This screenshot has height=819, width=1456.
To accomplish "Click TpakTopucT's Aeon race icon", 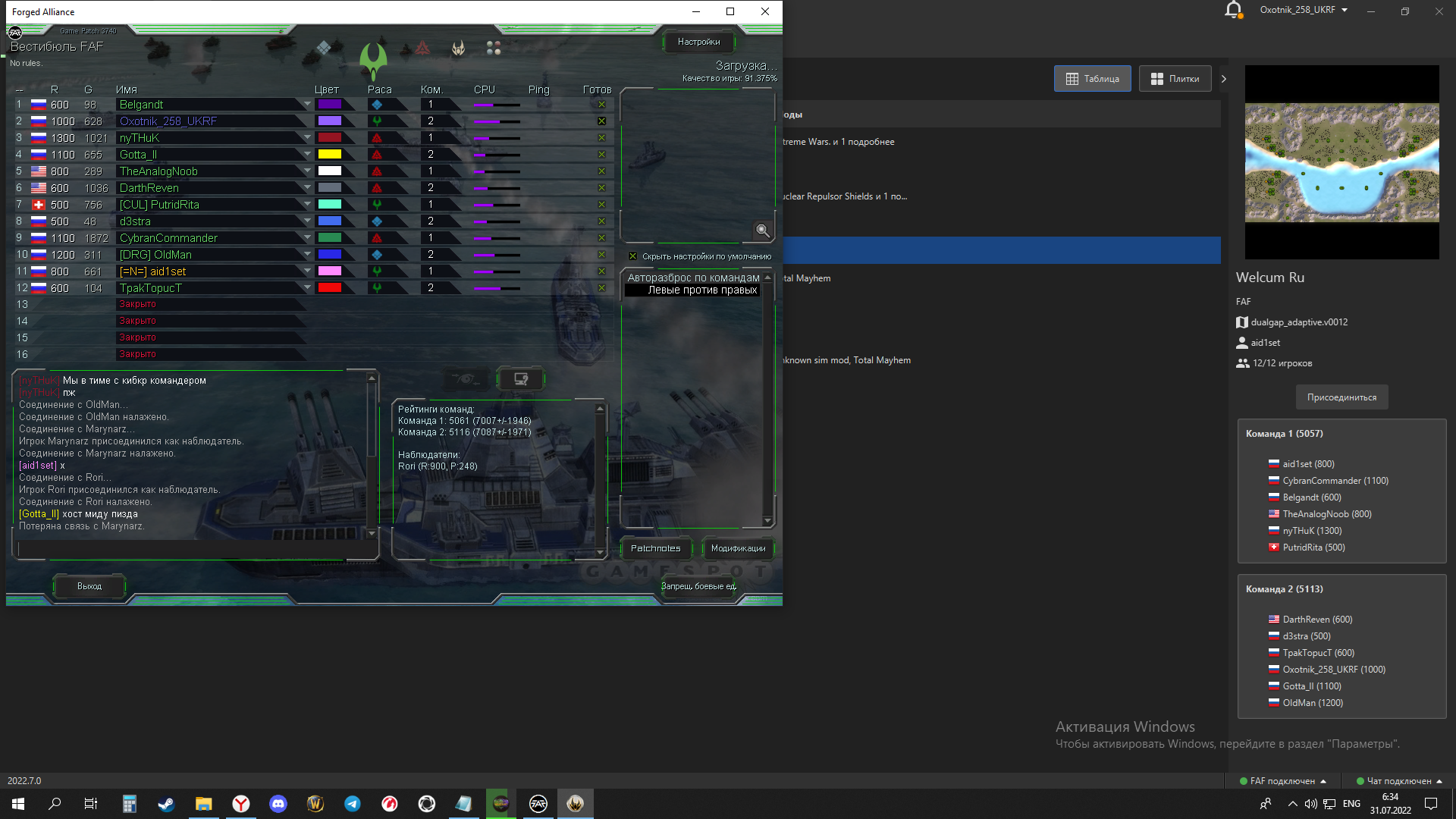I will (x=377, y=288).
